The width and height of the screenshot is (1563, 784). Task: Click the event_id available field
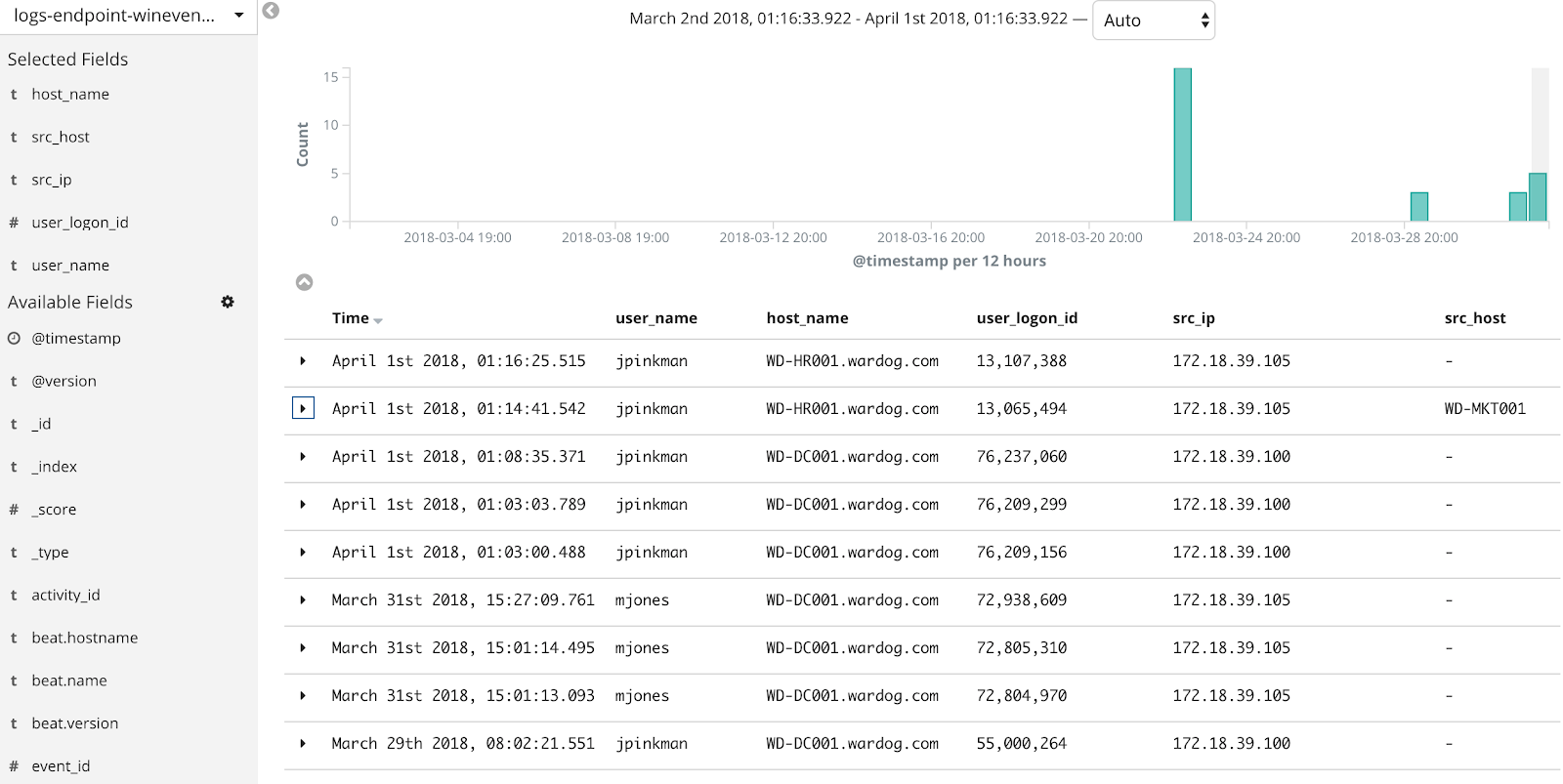[x=61, y=766]
